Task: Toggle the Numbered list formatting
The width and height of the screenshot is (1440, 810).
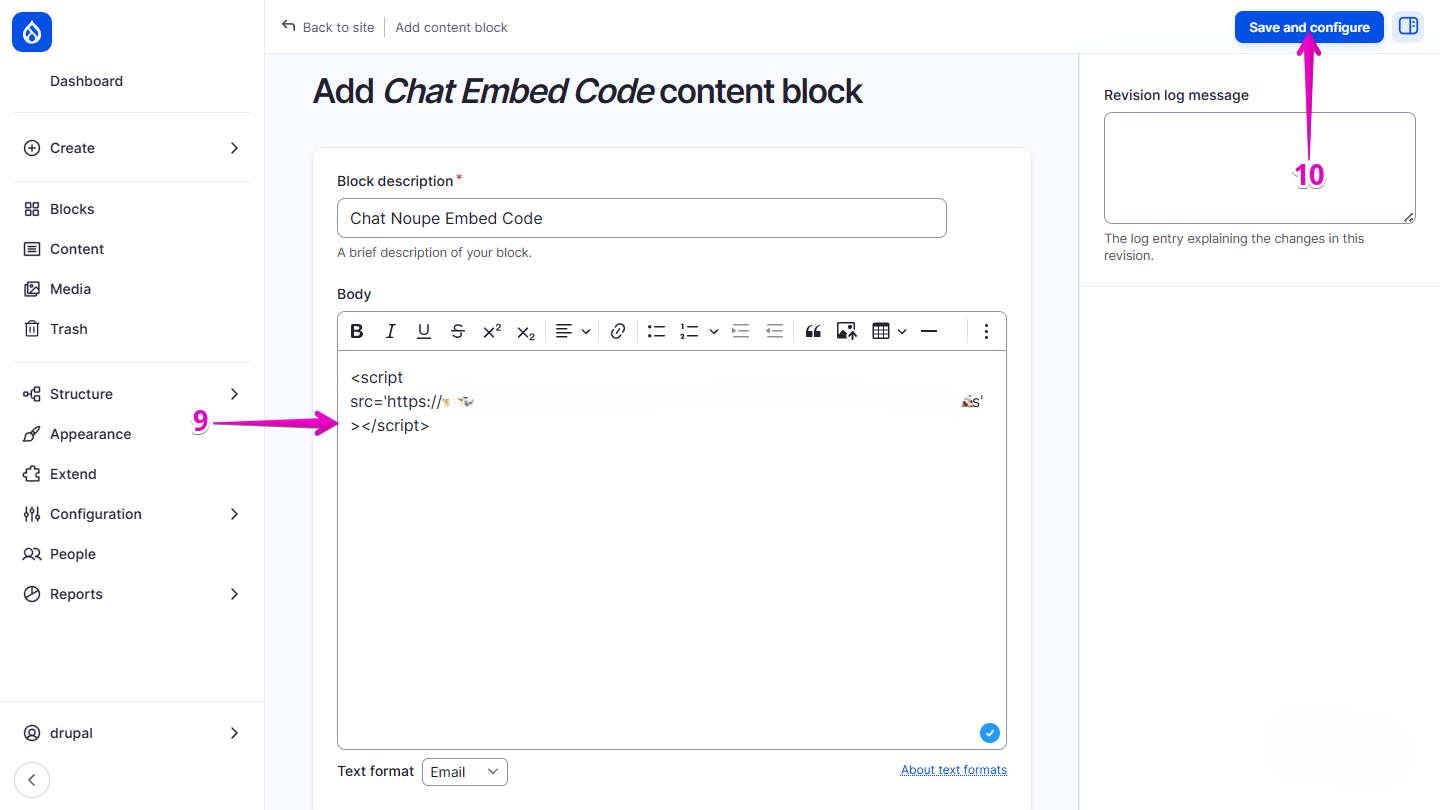Action: (690, 330)
